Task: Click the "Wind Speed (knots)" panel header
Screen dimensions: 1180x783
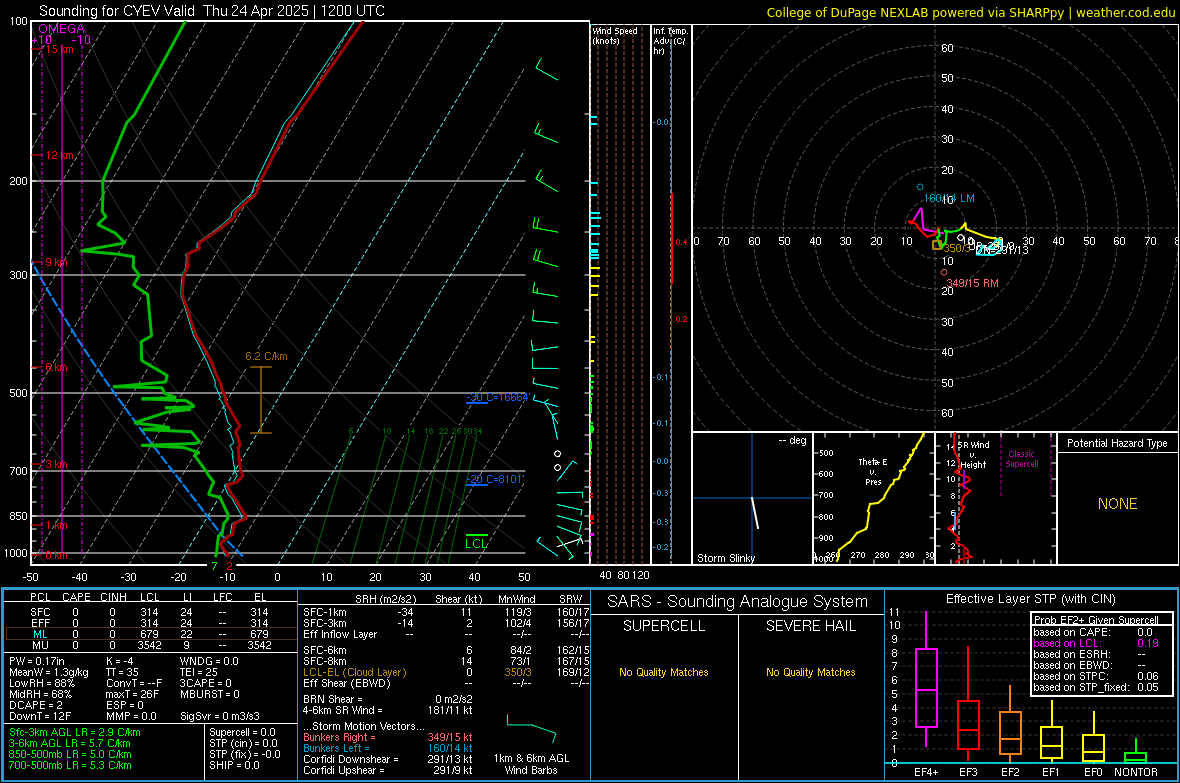Action: 615,35
